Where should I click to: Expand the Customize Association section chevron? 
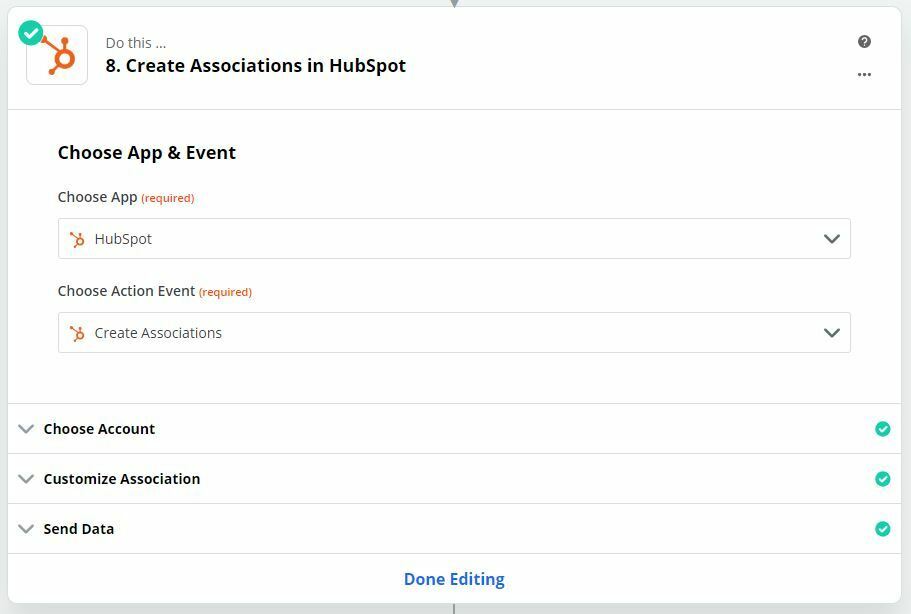tap(26, 479)
